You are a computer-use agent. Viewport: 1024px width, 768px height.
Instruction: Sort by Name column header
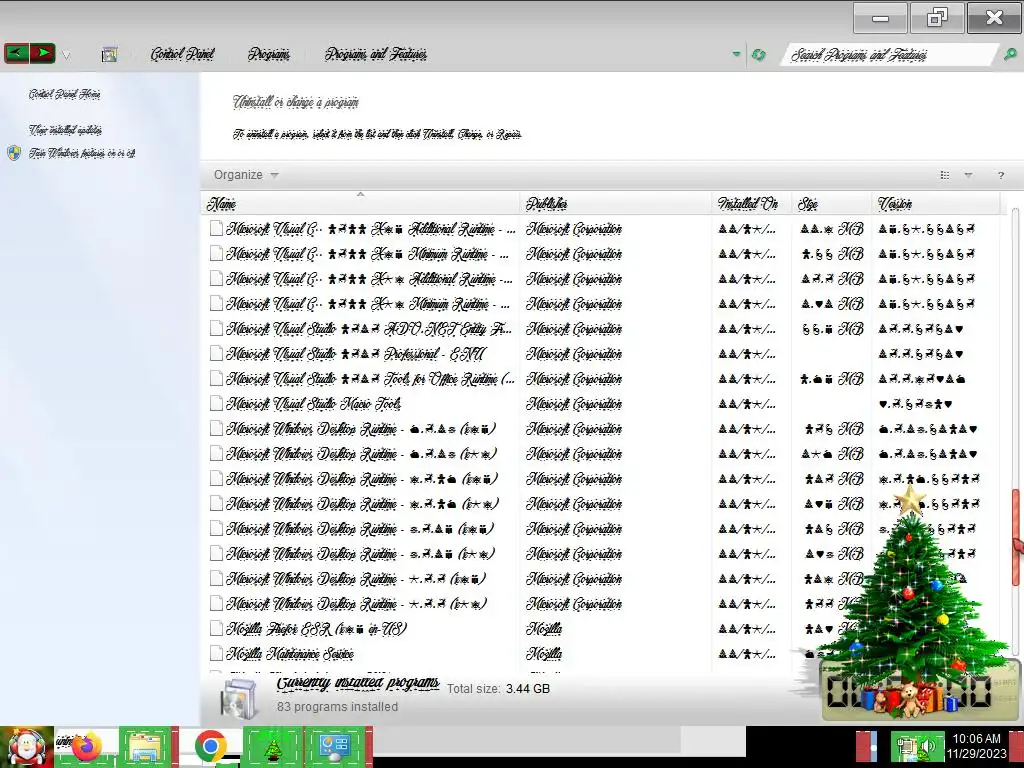(x=360, y=204)
